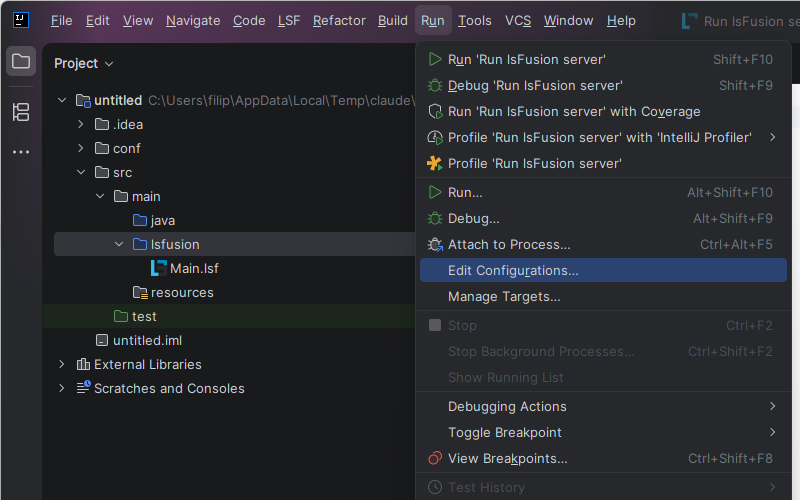Open the Project tool window folder icon

point(21,61)
